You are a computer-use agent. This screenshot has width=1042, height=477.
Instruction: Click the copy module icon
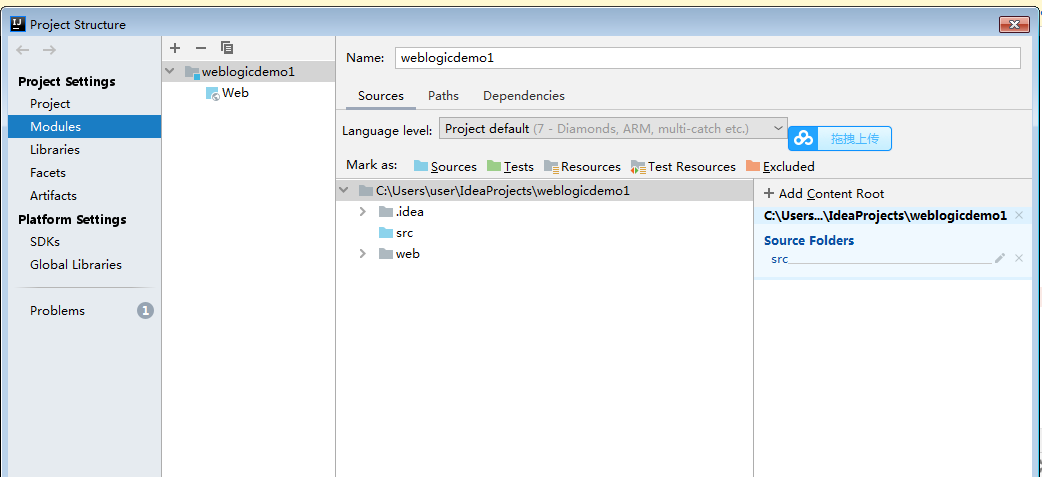tap(227, 48)
